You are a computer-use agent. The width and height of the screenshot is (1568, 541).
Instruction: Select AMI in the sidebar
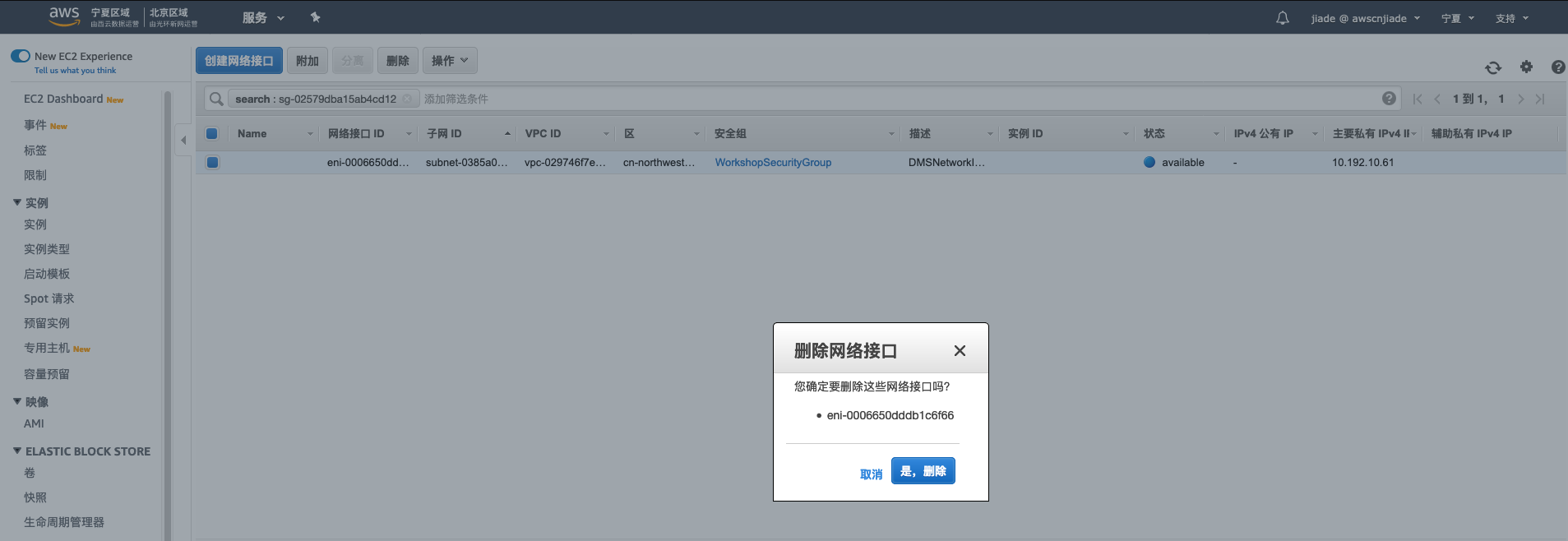click(x=34, y=423)
